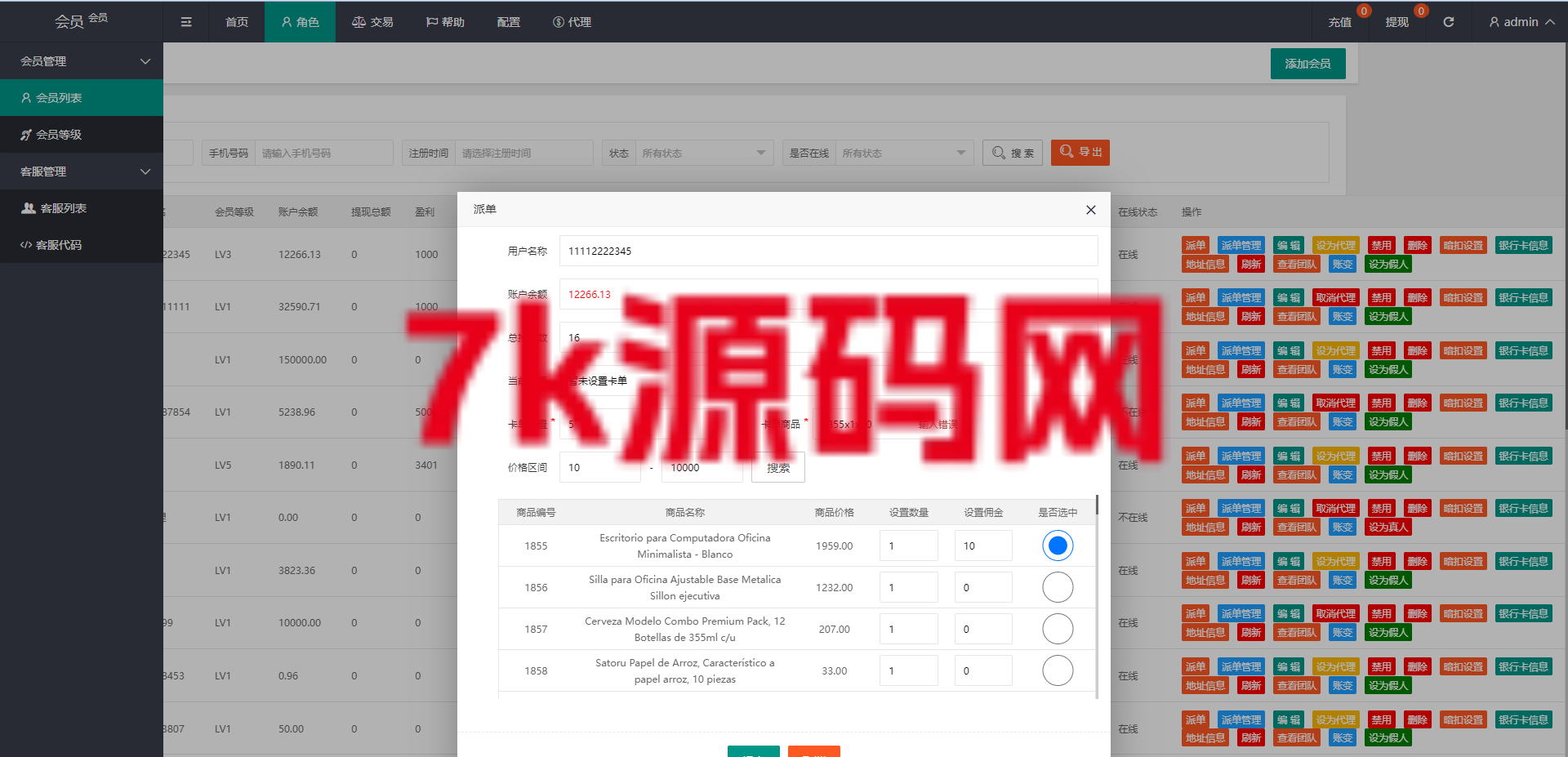Click the 会员等级 column header
Screen dimensions: 1568x757
234,212
